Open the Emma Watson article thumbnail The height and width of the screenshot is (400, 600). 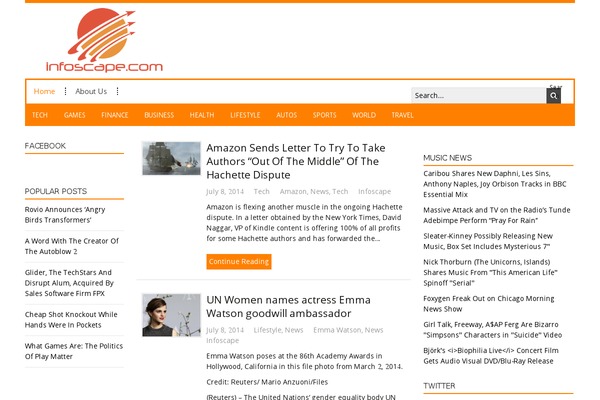pyautogui.click(x=171, y=315)
